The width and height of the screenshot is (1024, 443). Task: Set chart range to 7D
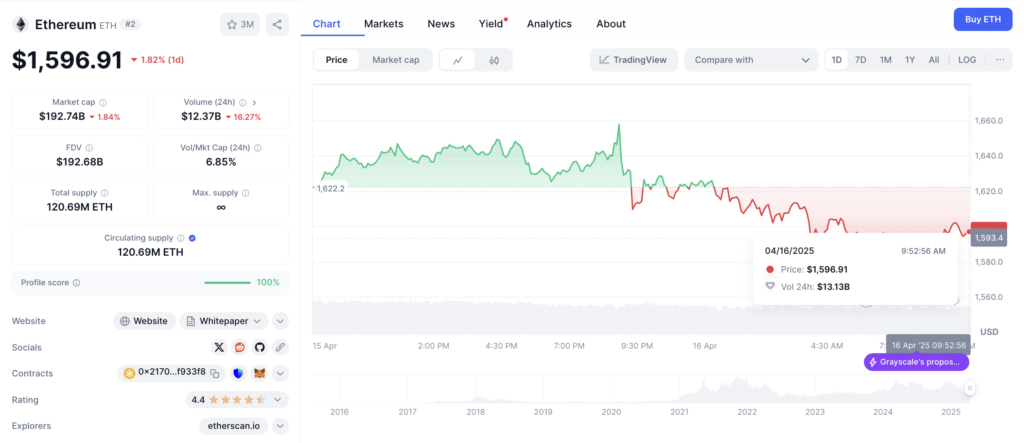coord(861,59)
